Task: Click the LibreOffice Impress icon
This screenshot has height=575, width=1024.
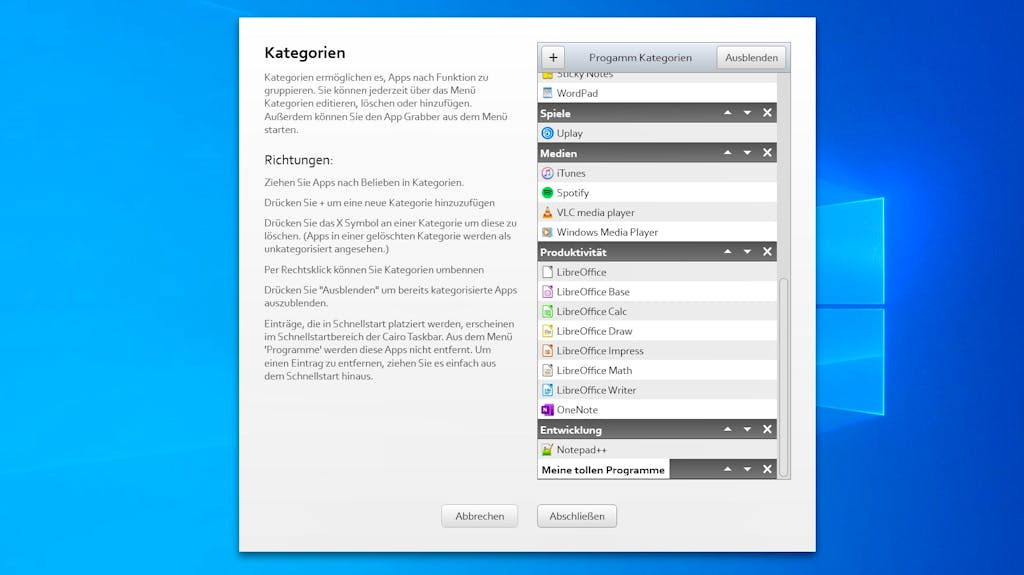Action: tap(547, 350)
